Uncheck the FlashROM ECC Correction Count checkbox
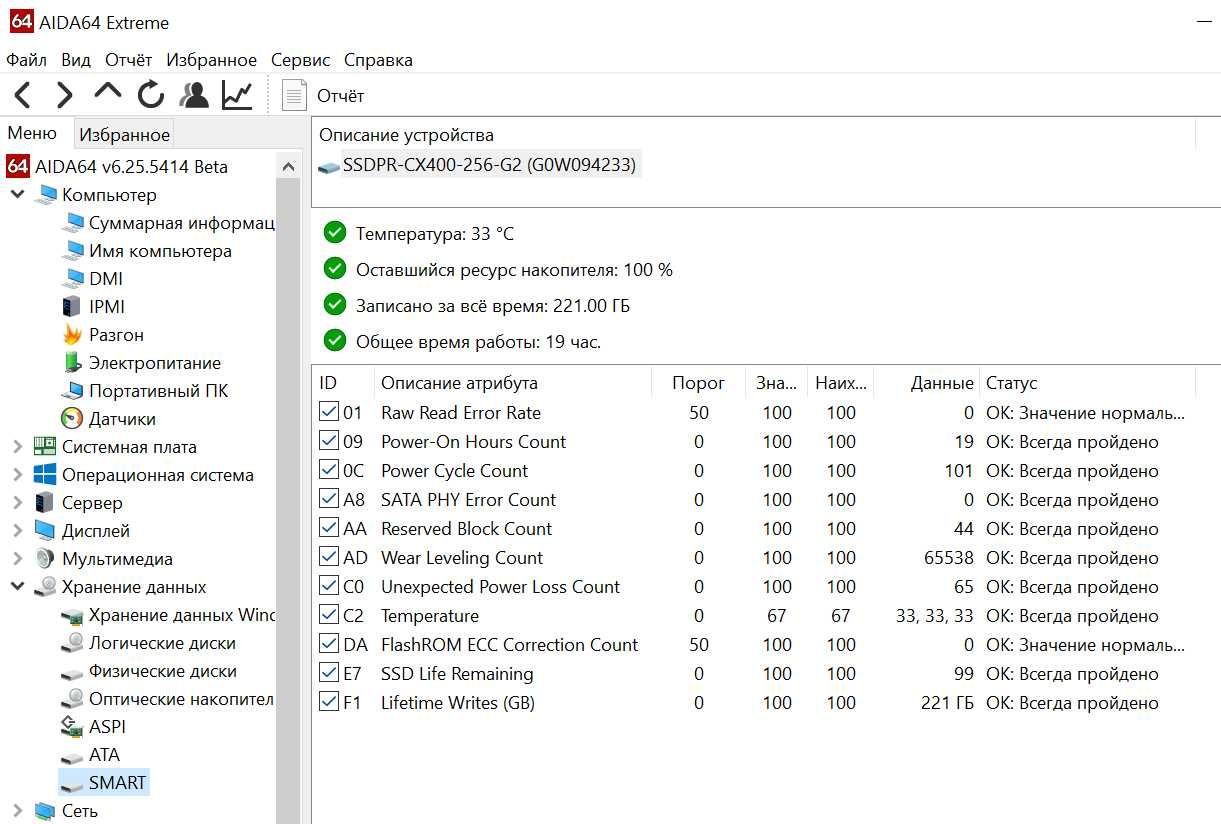 coord(328,644)
